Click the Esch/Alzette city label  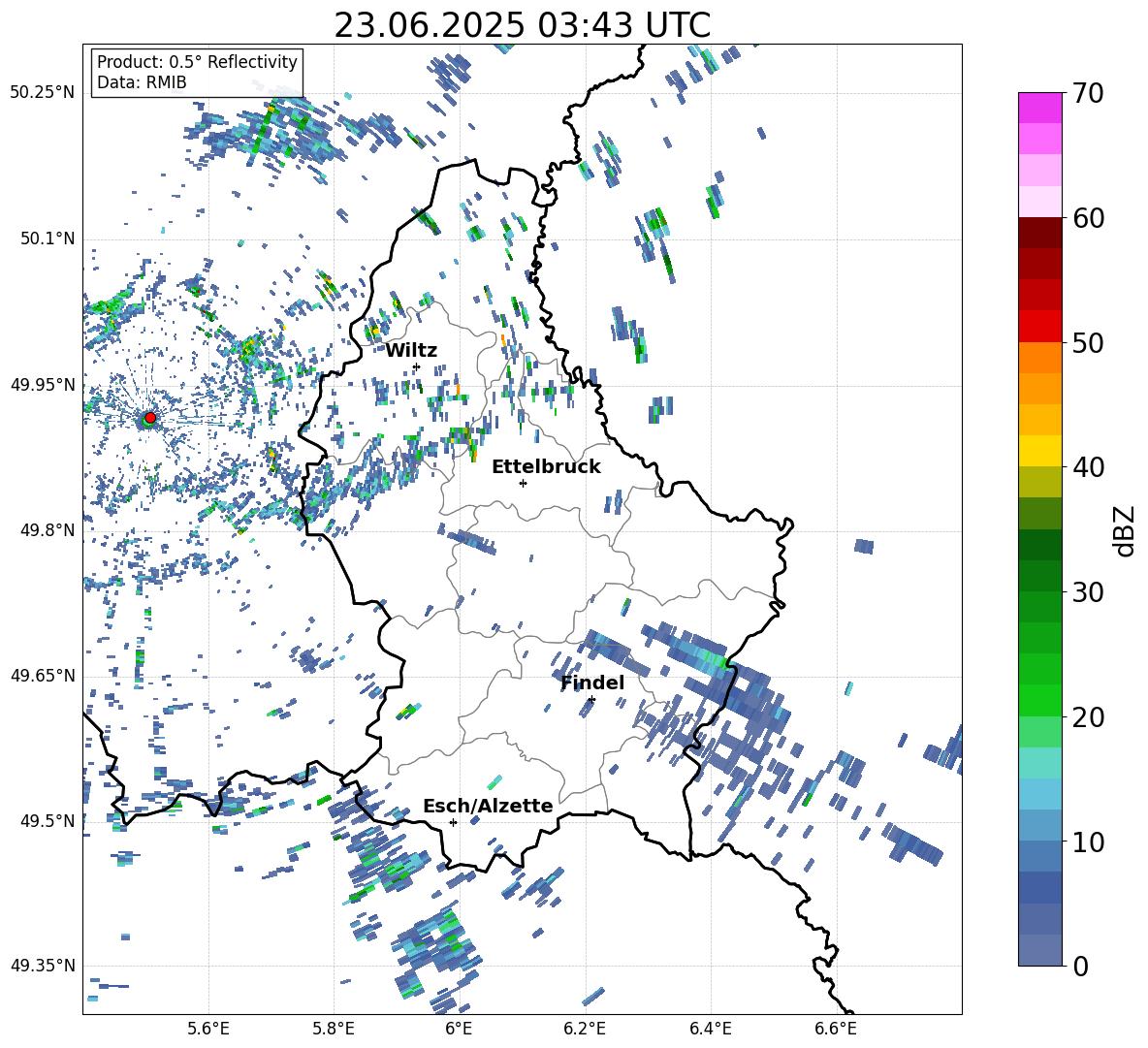(488, 806)
